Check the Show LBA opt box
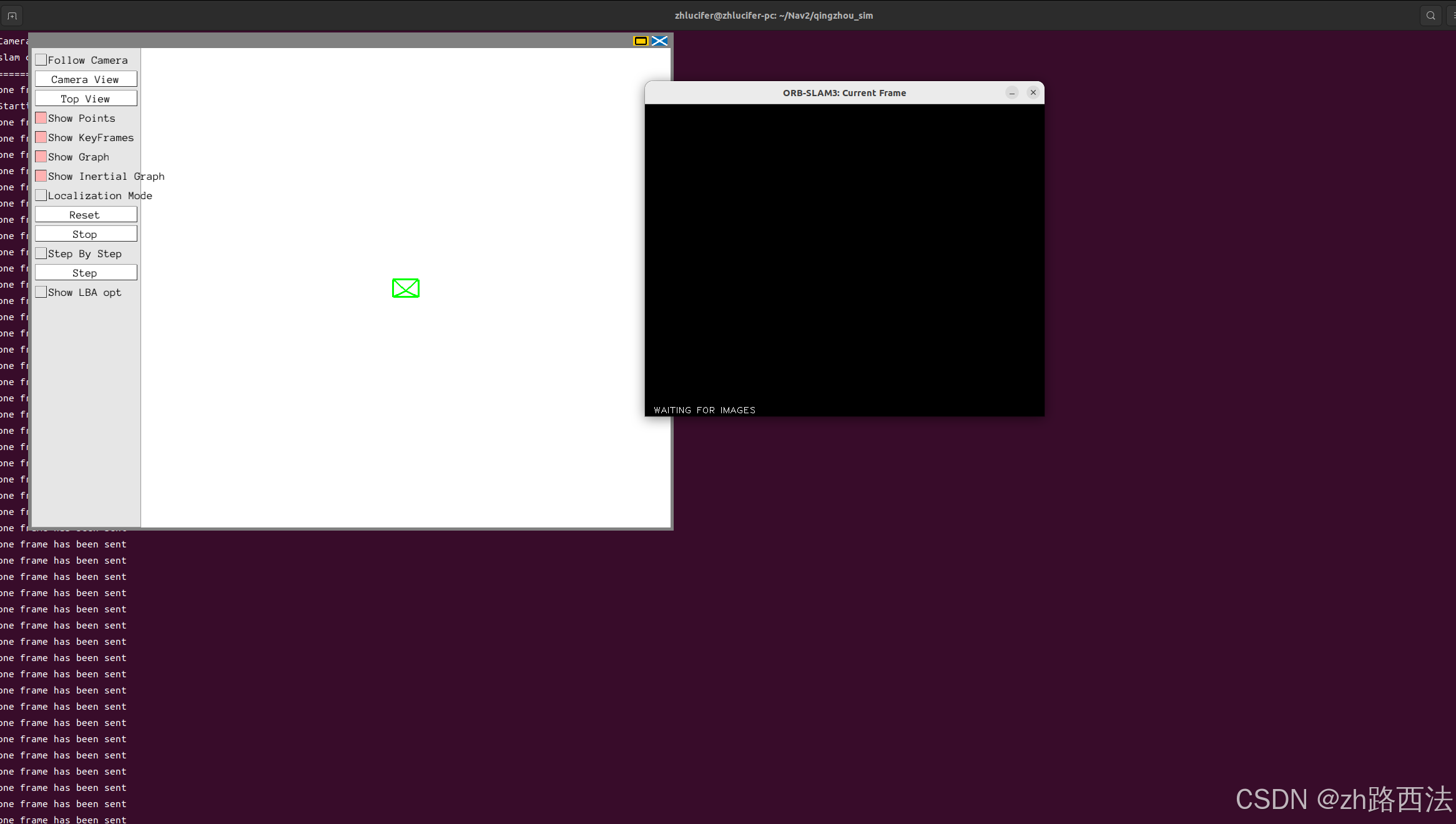Image resolution: width=1456 pixels, height=824 pixels. click(x=41, y=292)
